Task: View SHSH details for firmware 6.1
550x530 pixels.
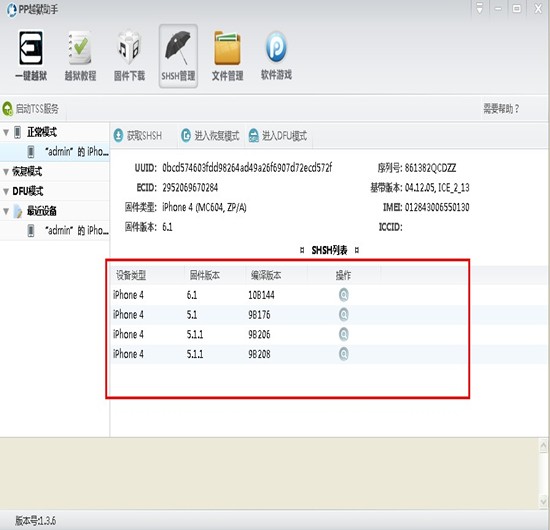Action: (x=344, y=295)
